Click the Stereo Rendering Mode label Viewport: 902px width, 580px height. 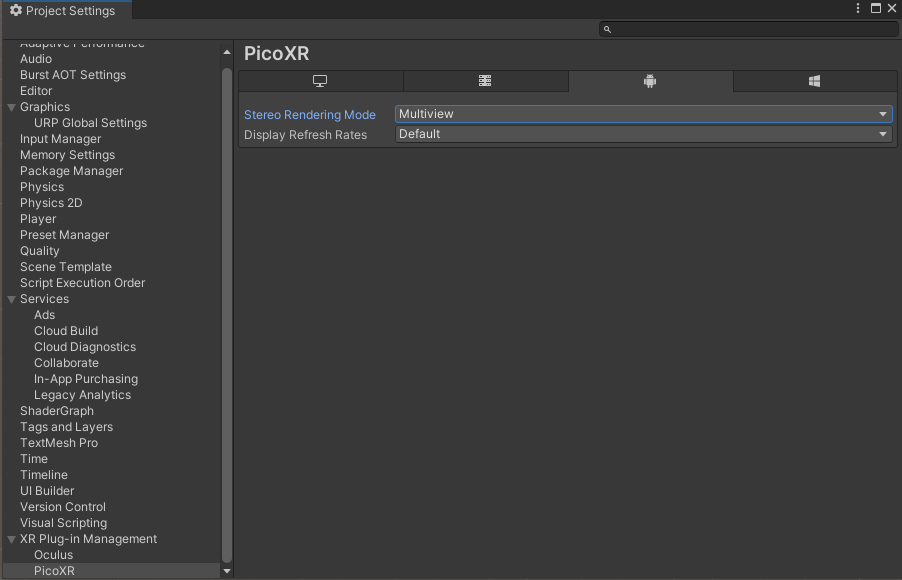[310, 115]
